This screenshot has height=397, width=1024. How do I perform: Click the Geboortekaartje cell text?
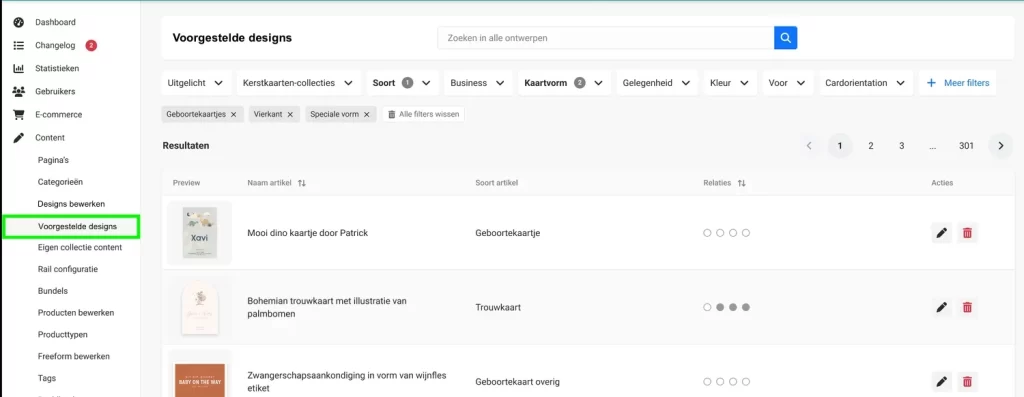tap(507, 233)
